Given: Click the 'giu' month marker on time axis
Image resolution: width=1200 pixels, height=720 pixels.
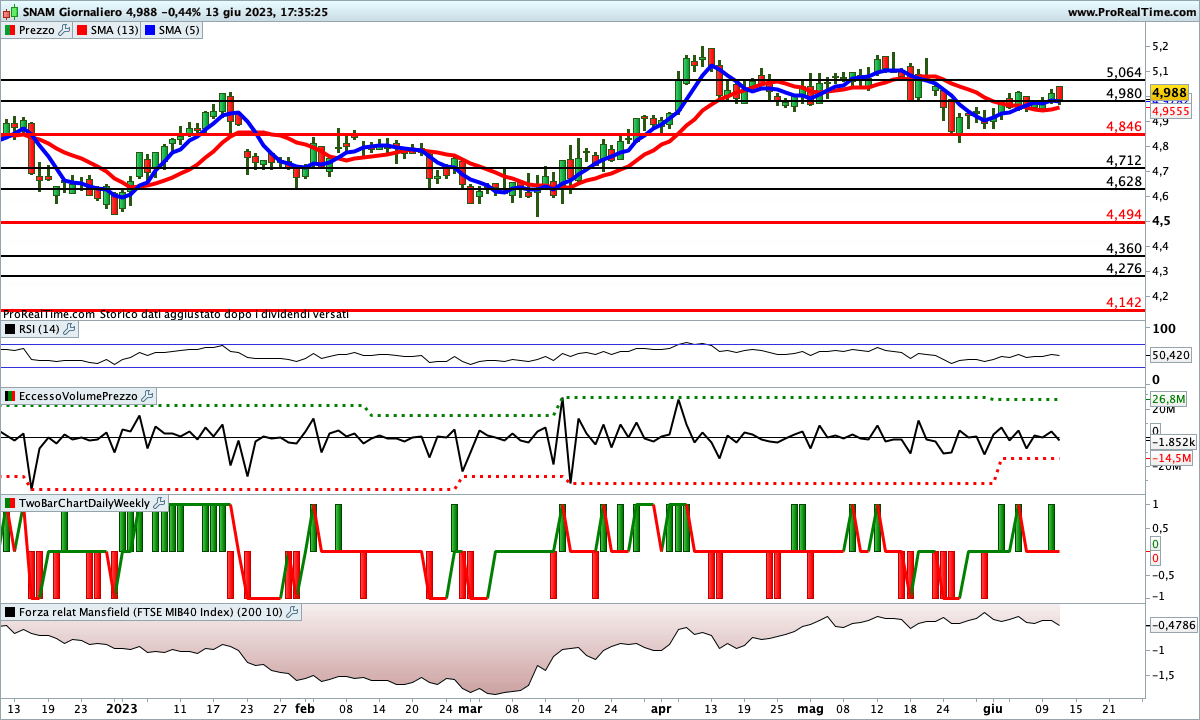Looking at the screenshot, I should 993,708.
